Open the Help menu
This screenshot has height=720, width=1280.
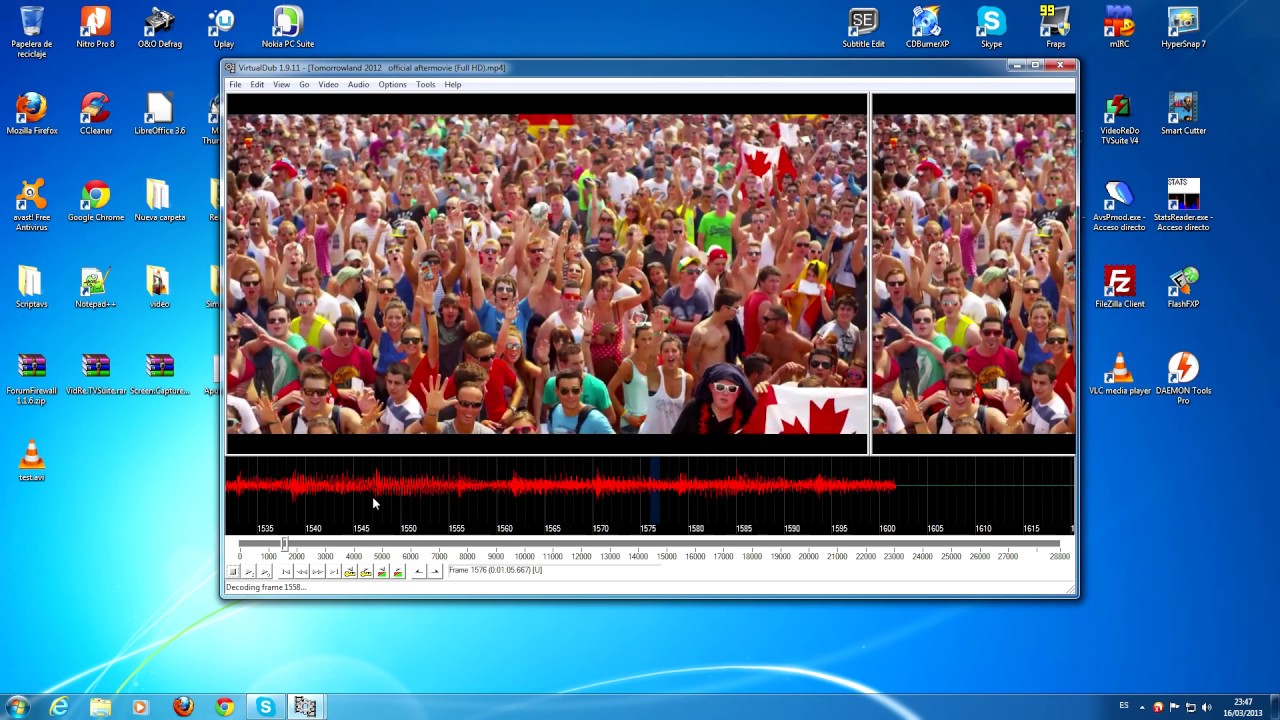pyautogui.click(x=453, y=85)
